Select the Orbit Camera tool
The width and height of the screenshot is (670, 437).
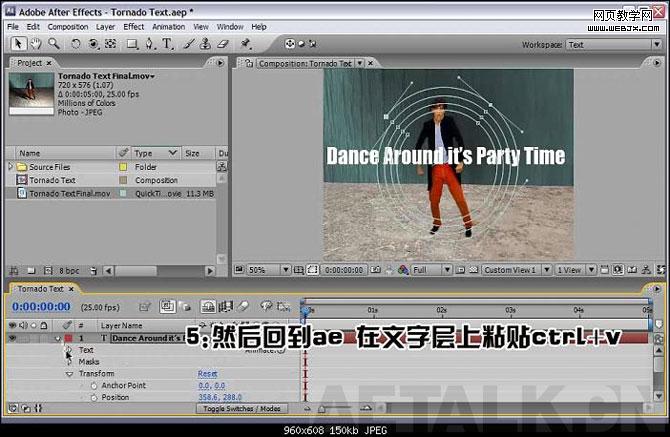tap(93, 44)
